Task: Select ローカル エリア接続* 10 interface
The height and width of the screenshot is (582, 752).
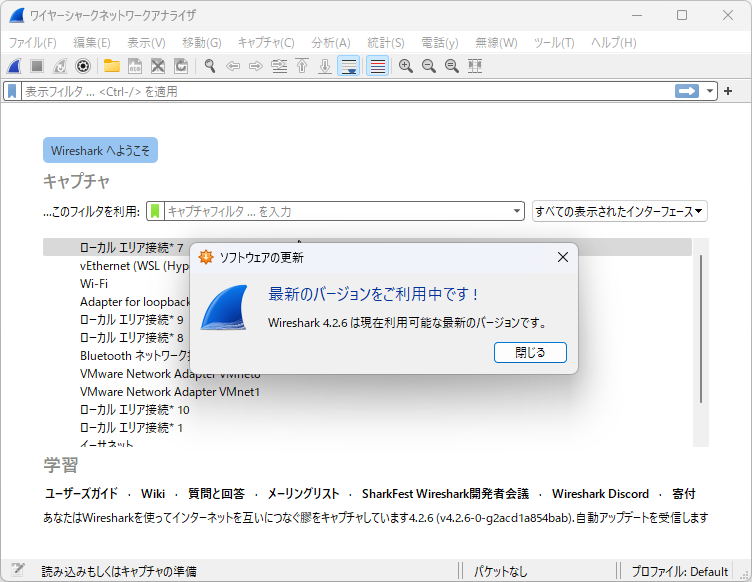Action: point(135,409)
